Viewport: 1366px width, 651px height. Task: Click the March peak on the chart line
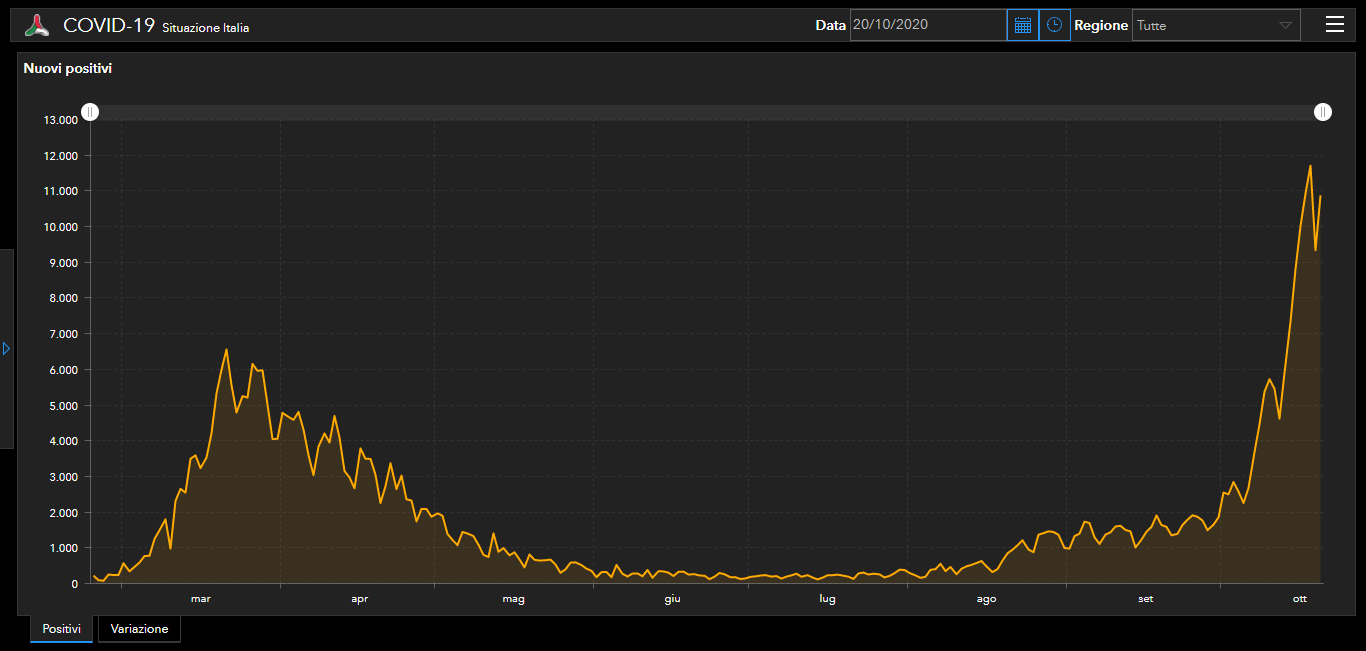click(226, 350)
